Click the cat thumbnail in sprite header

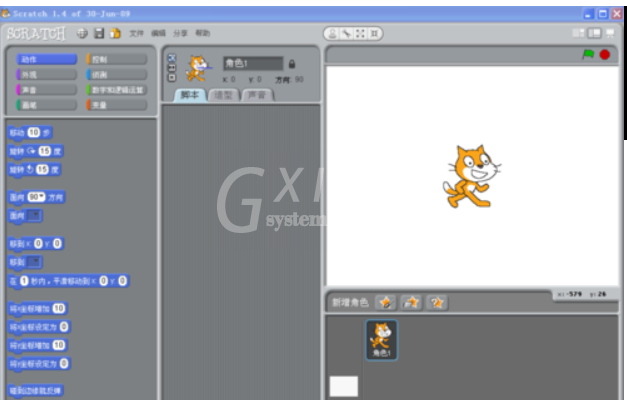[198, 68]
